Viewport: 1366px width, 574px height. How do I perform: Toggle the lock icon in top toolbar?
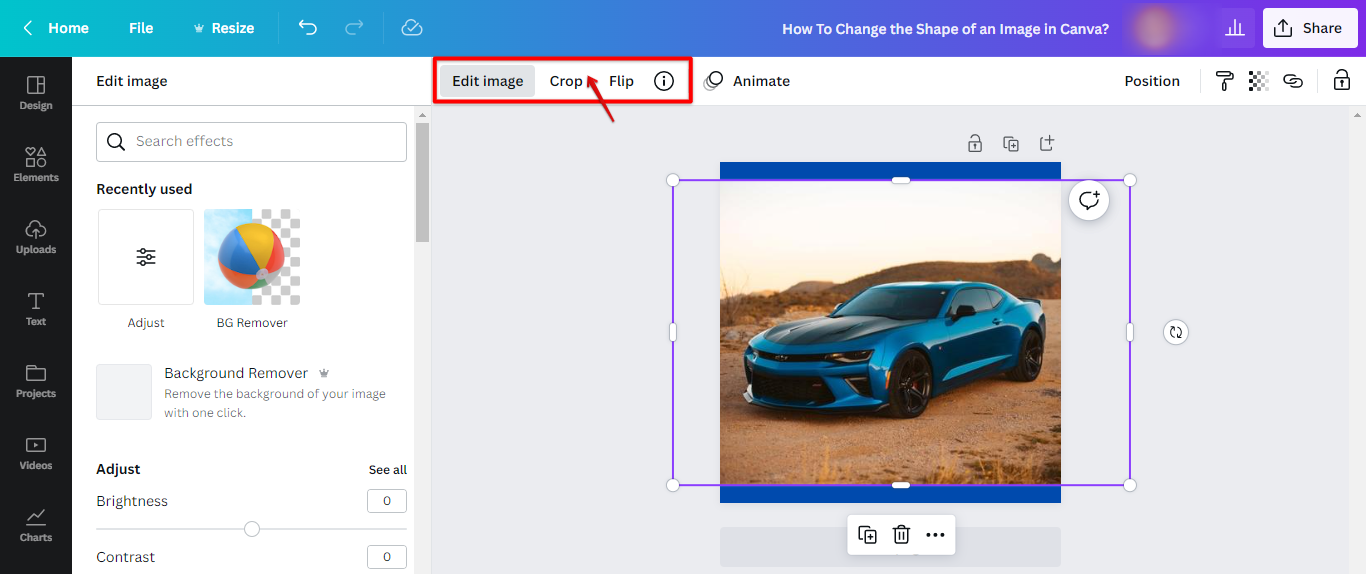click(x=1342, y=81)
